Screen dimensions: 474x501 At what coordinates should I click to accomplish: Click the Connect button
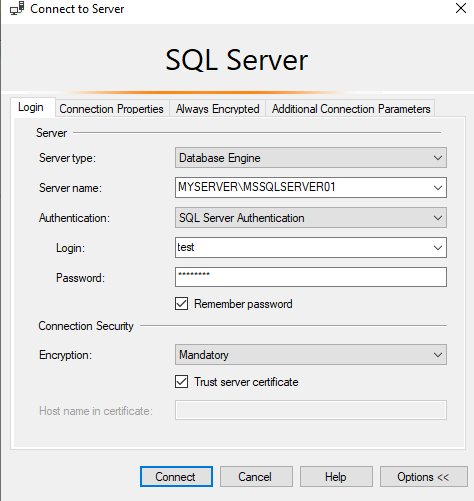(x=176, y=476)
